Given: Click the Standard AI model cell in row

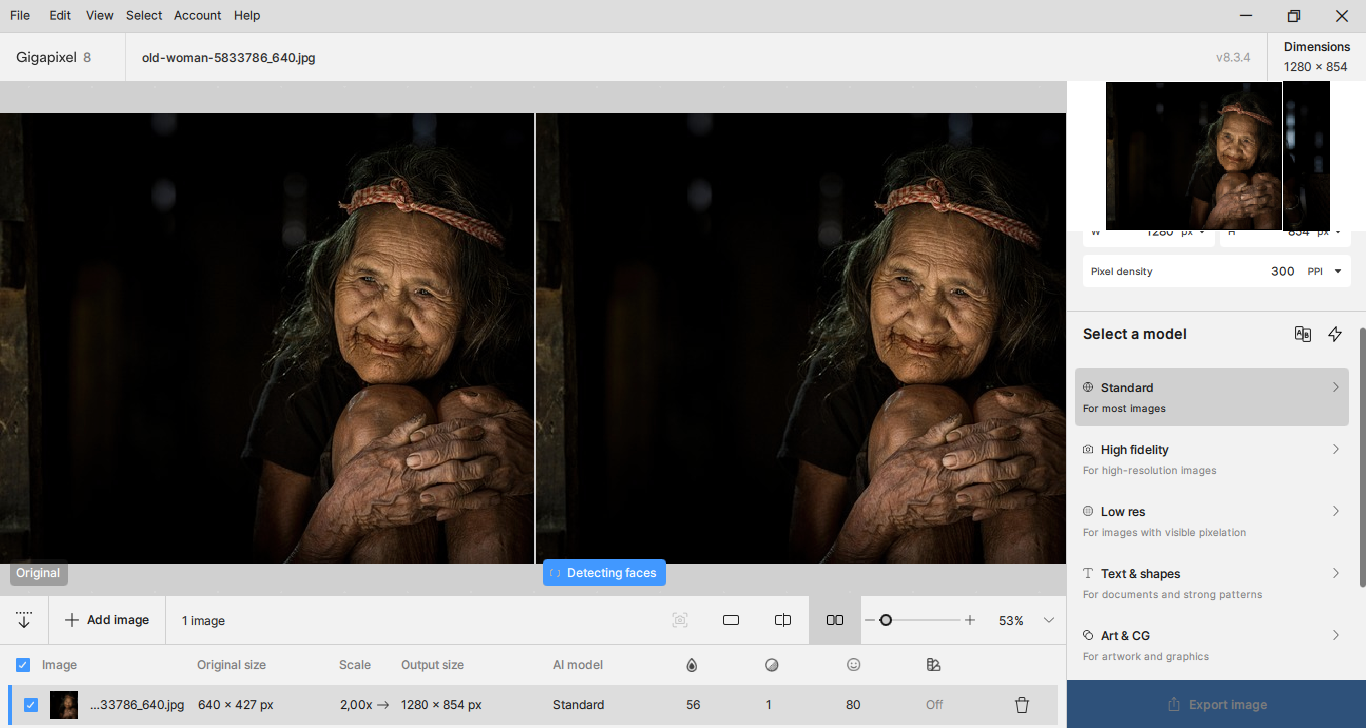Looking at the screenshot, I should tap(579, 705).
